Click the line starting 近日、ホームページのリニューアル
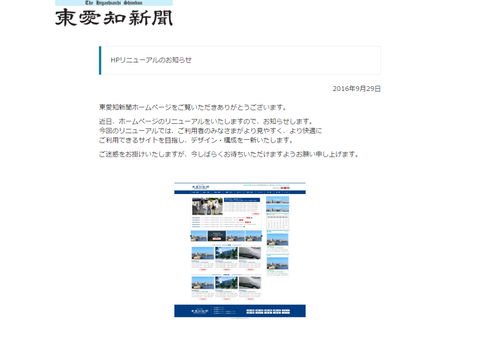 click(206, 121)
